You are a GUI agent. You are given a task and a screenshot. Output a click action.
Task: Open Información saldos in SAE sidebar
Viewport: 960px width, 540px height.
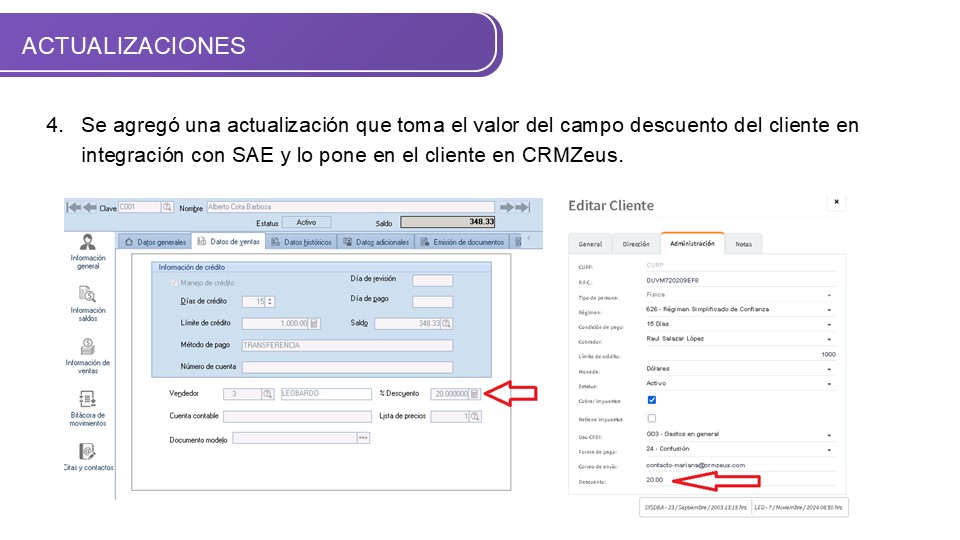[88, 304]
